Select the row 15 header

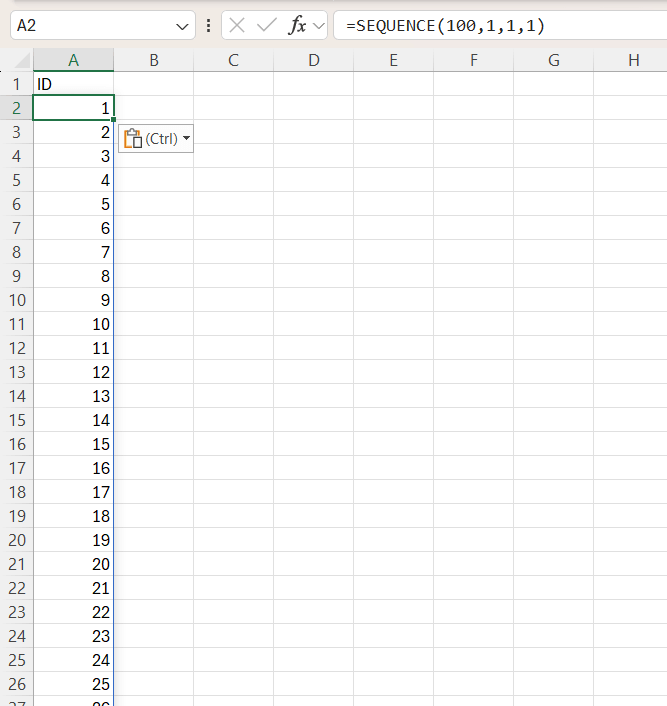pyautogui.click(x=16, y=420)
